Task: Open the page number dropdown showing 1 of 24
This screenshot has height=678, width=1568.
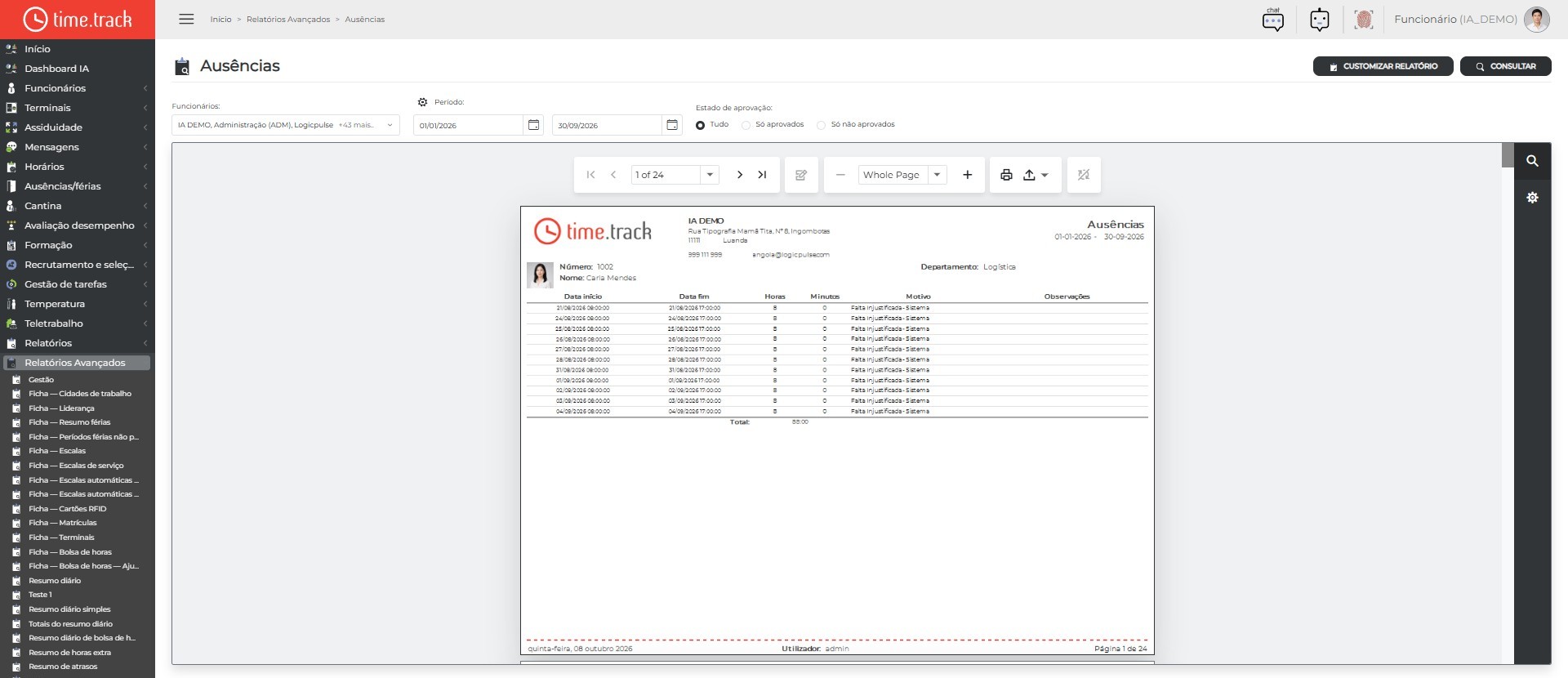Action: (x=710, y=175)
